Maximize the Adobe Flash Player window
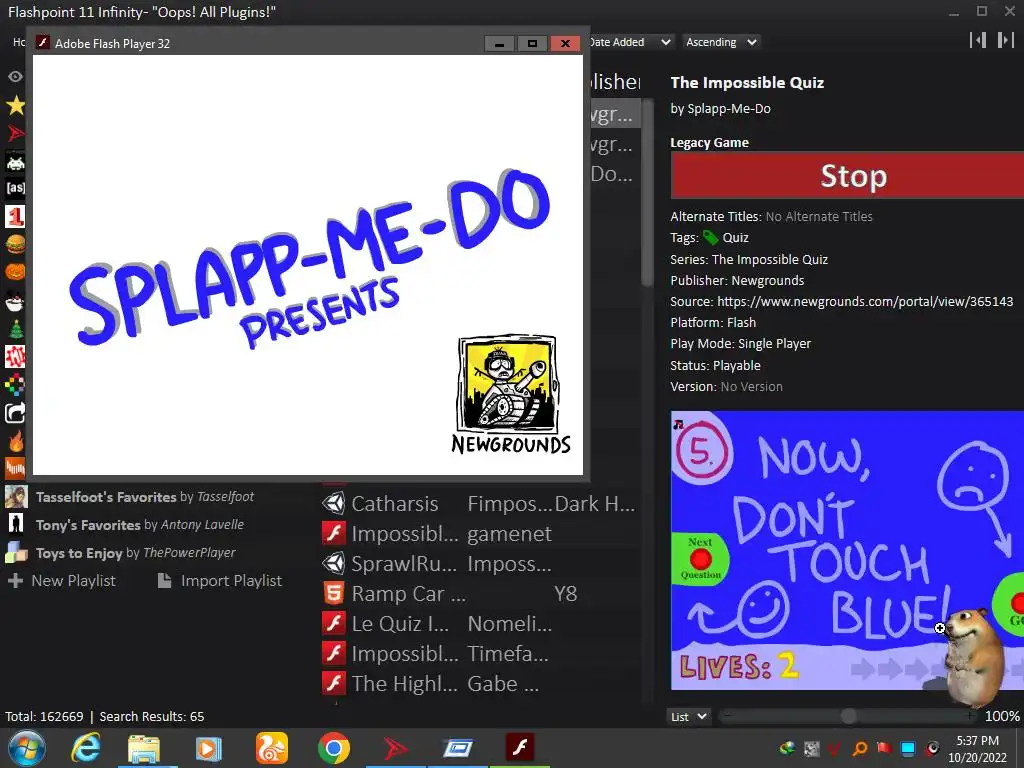This screenshot has width=1024, height=768. (x=532, y=44)
